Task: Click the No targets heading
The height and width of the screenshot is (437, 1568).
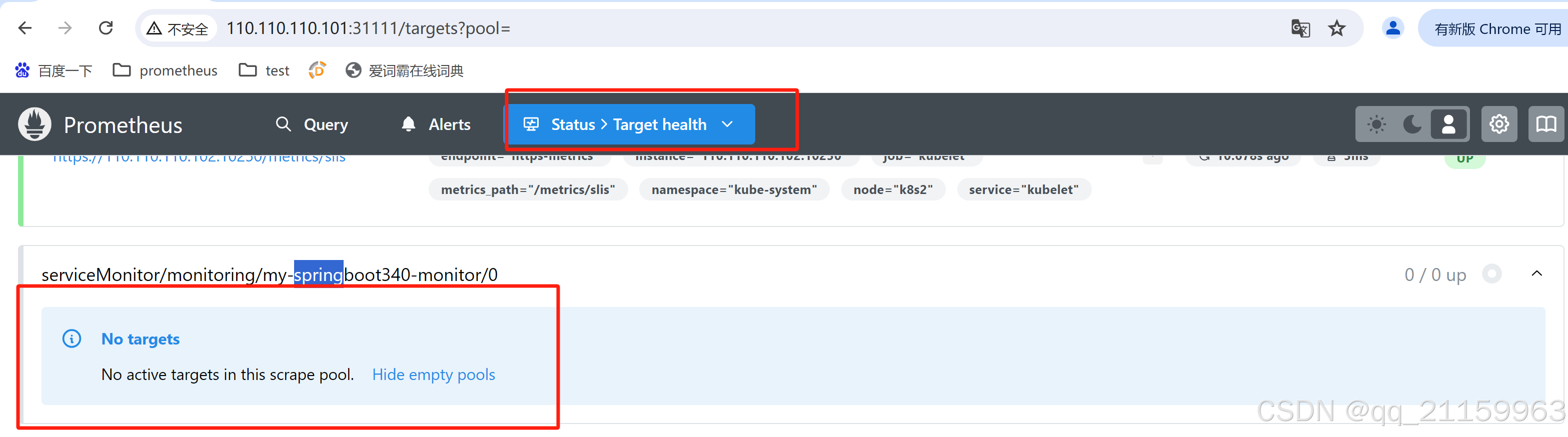Action: (140, 339)
